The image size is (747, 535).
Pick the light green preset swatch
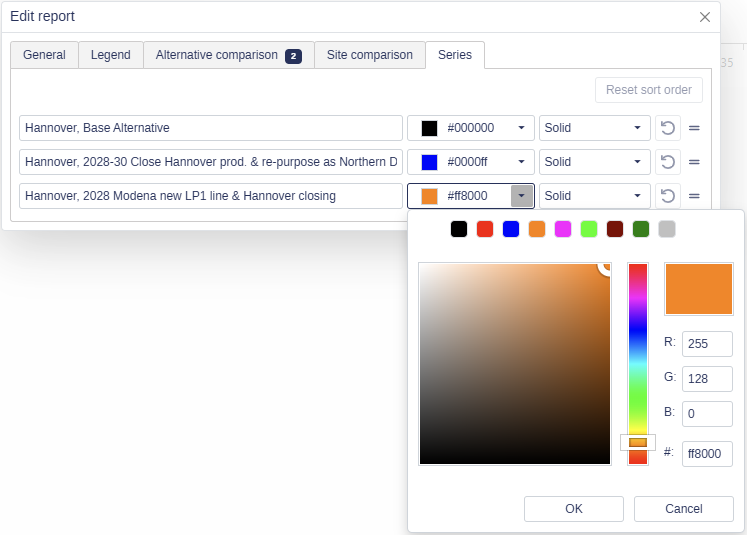point(589,229)
